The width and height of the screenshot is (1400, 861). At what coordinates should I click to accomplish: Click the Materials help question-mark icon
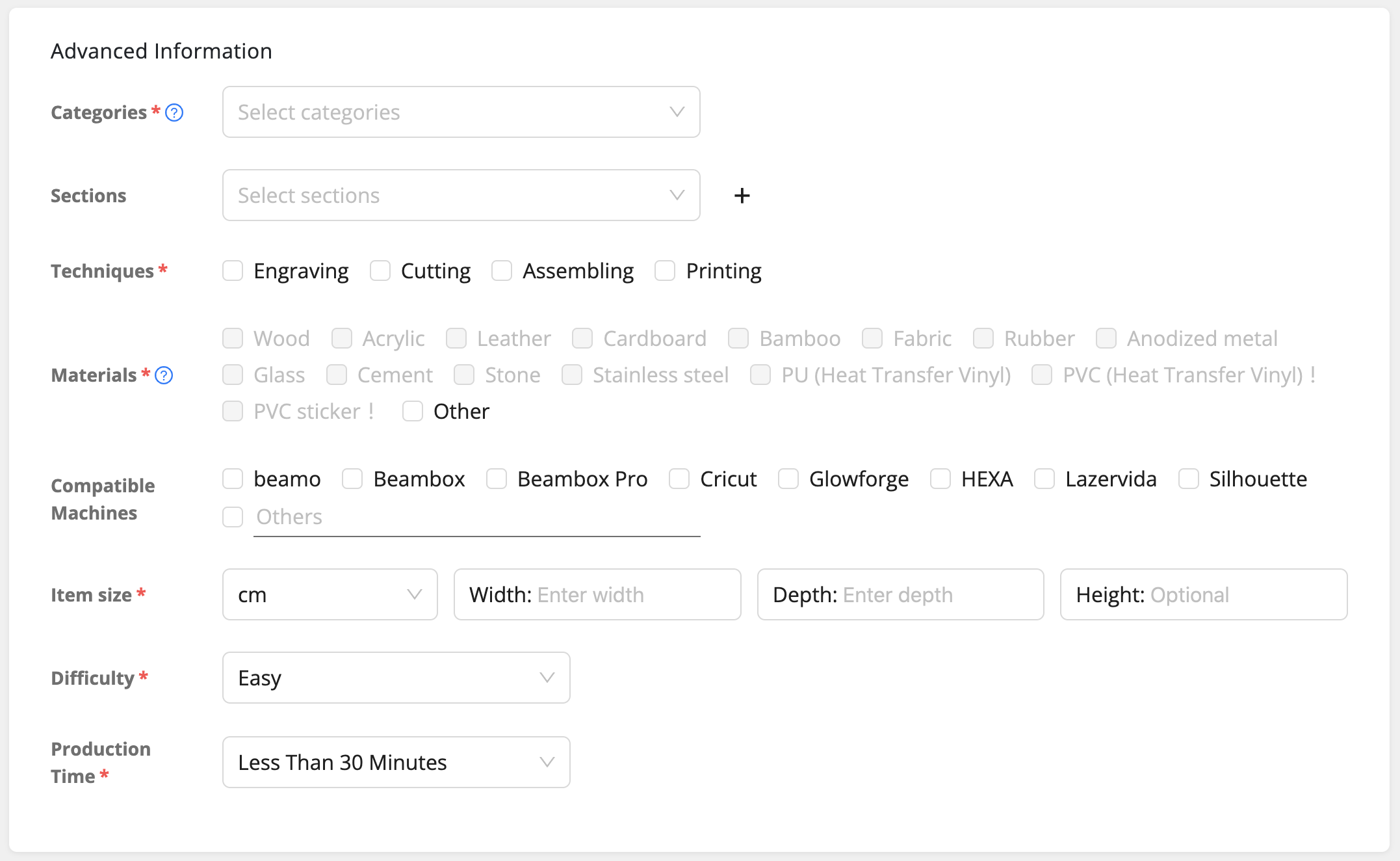[x=164, y=375]
